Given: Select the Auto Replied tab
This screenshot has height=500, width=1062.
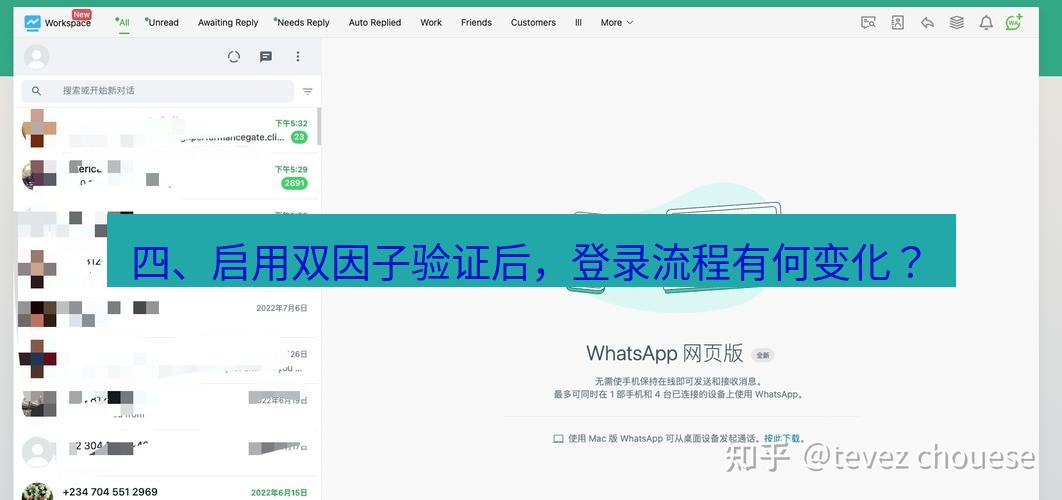Looking at the screenshot, I should [375, 22].
